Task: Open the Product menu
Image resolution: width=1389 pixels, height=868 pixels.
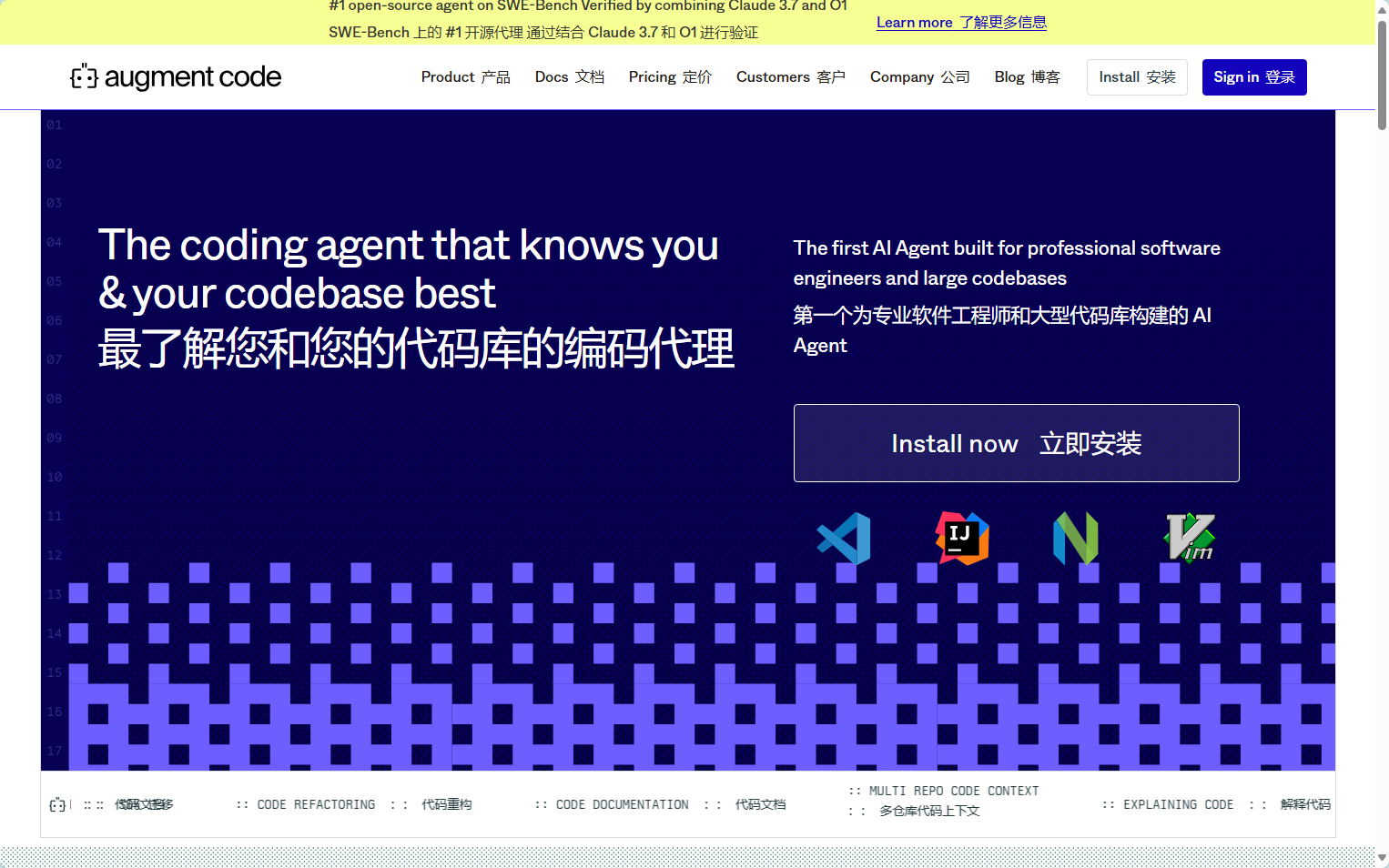Action: (465, 77)
